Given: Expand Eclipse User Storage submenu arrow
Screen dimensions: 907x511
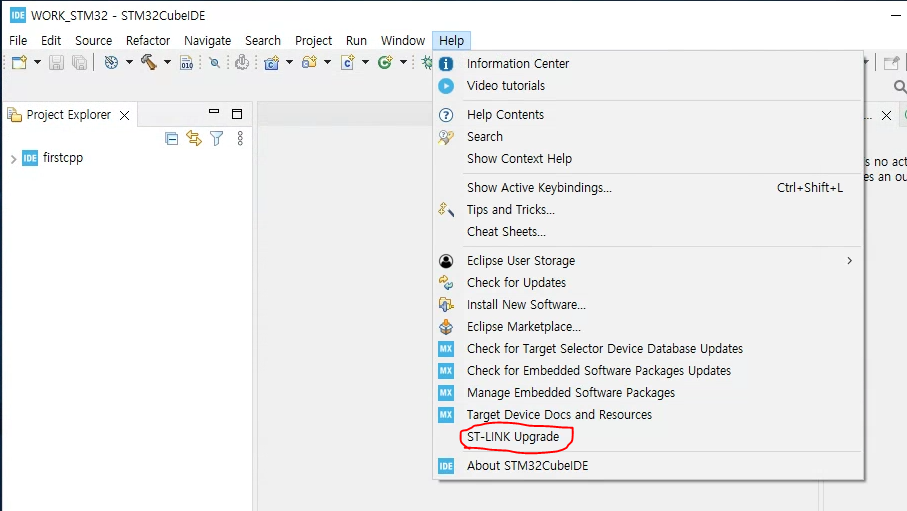Looking at the screenshot, I should click(x=849, y=260).
